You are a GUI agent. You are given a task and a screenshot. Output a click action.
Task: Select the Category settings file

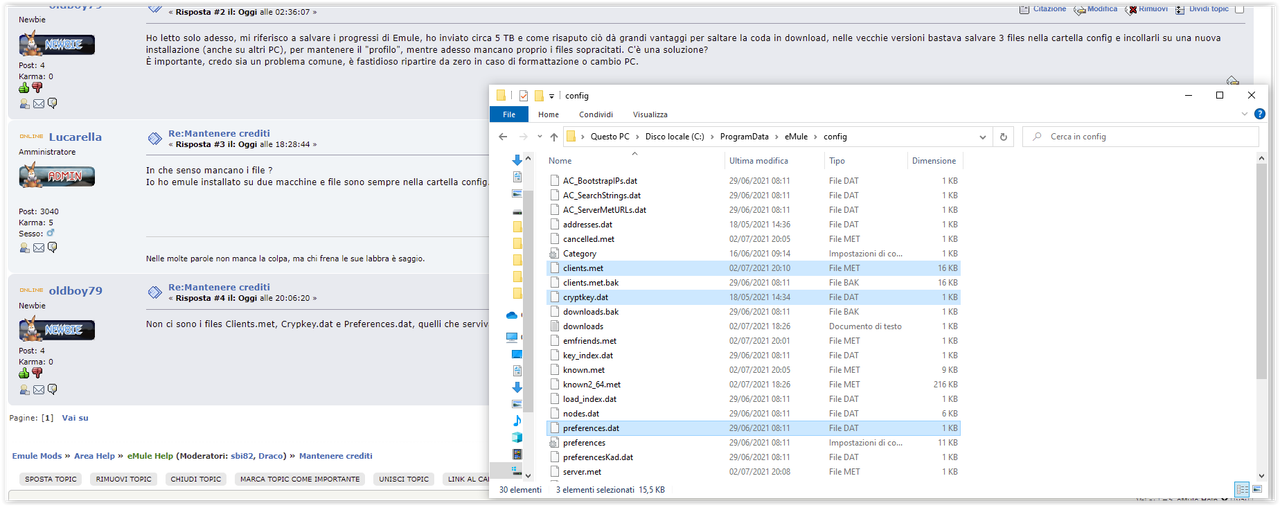click(x=754, y=254)
